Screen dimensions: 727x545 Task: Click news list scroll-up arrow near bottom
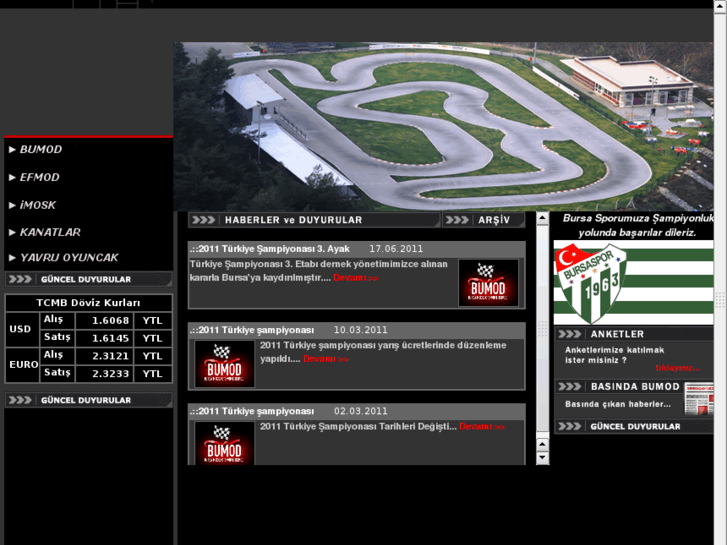(x=542, y=444)
